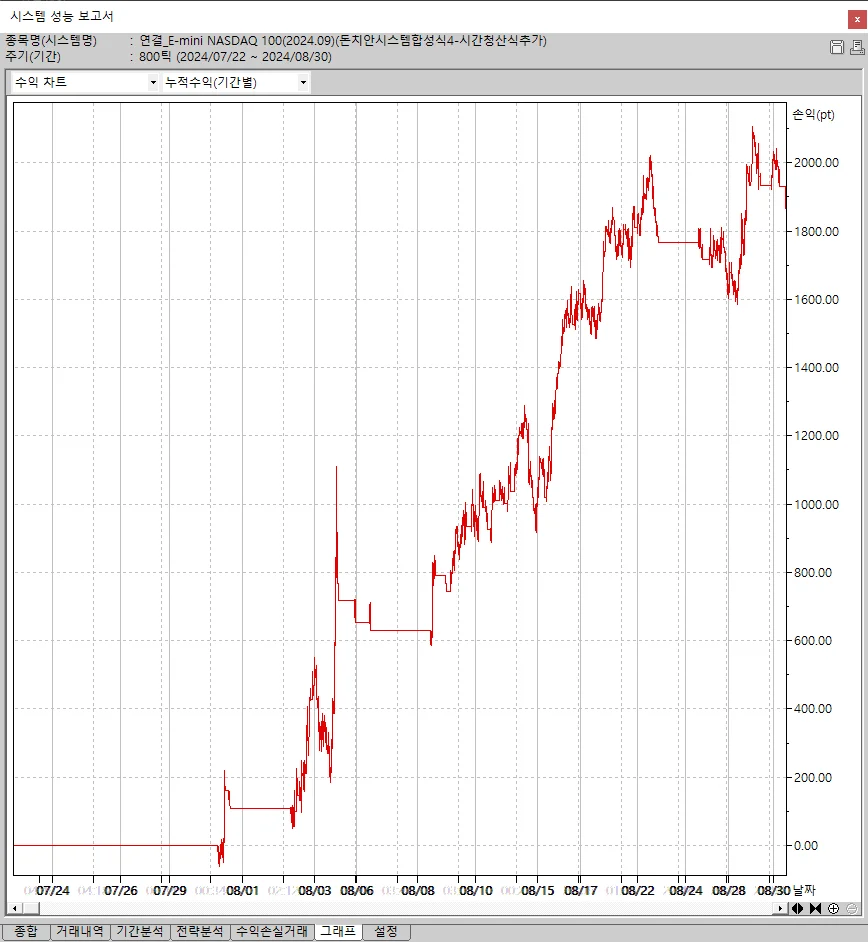Switch to the 종합 tab
This screenshot has width=868, height=942.
point(26,932)
